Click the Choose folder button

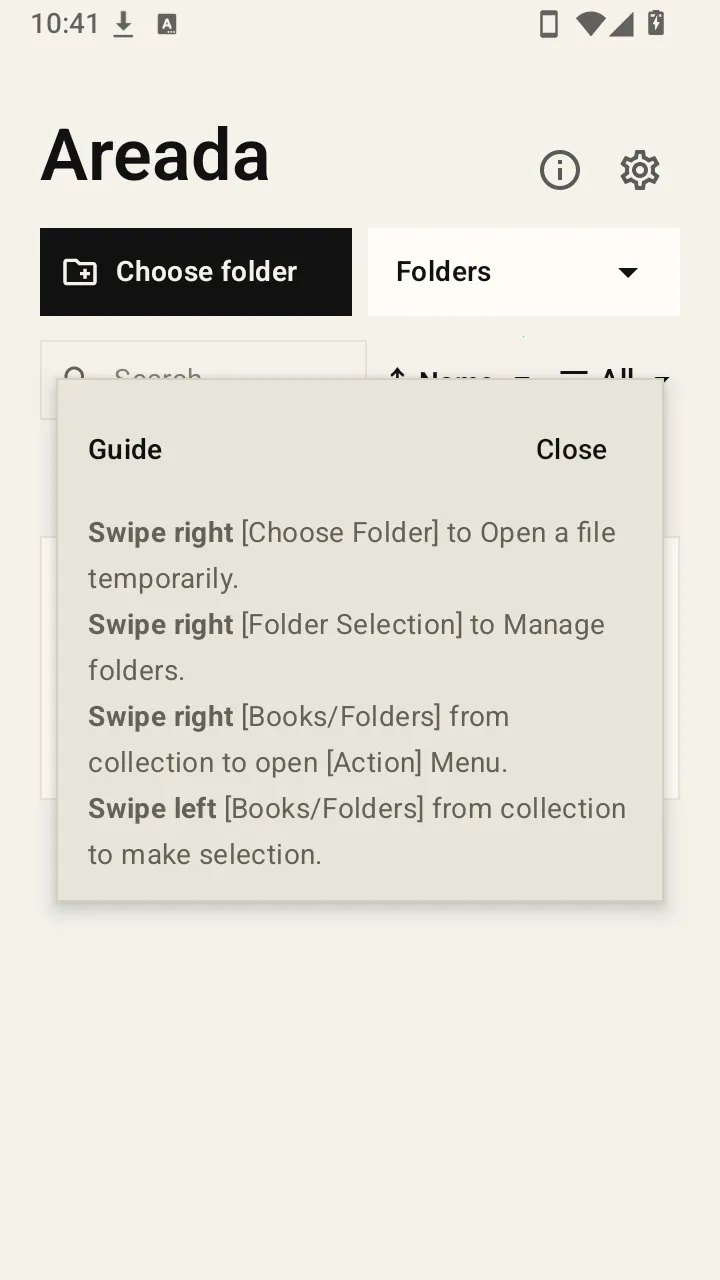click(196, 272)
